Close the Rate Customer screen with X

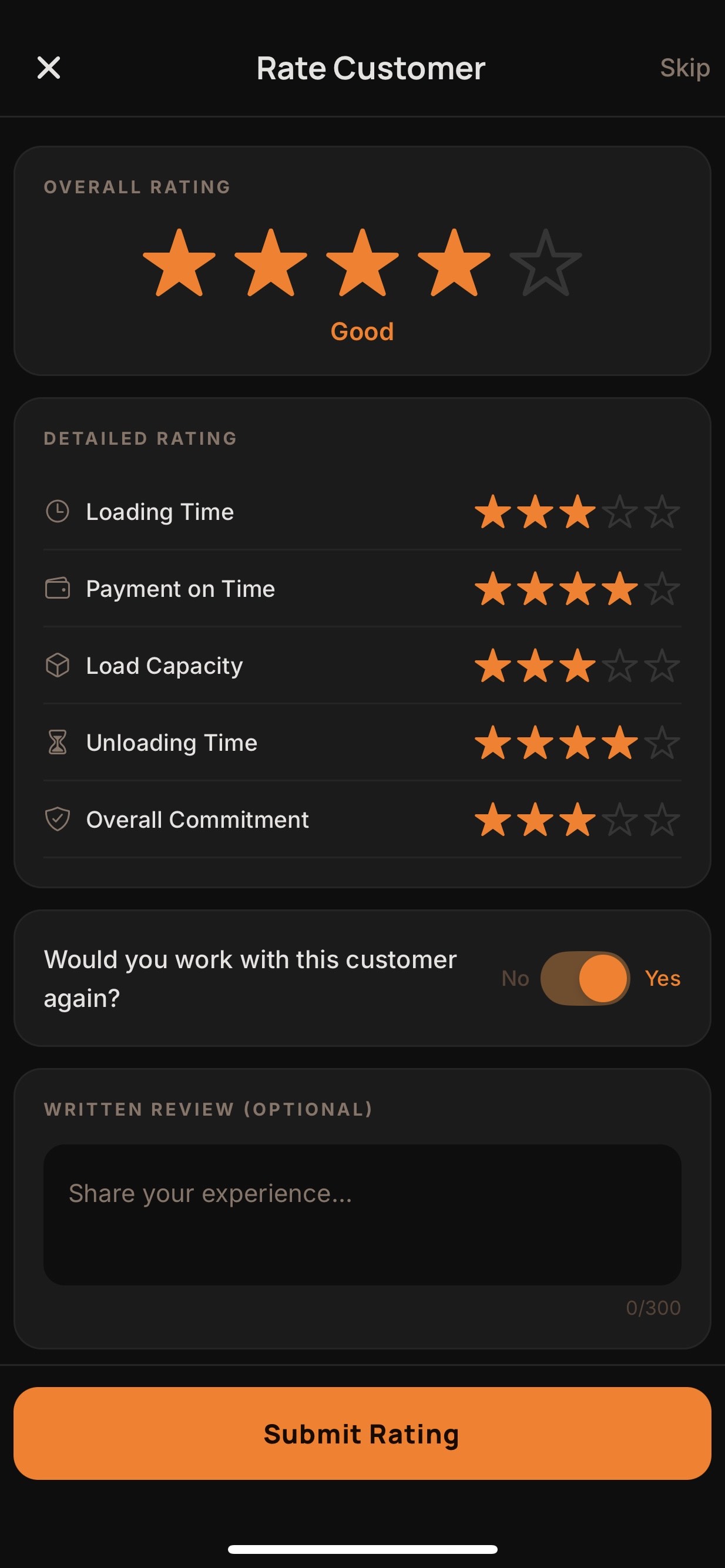click(x=49, y=68)
